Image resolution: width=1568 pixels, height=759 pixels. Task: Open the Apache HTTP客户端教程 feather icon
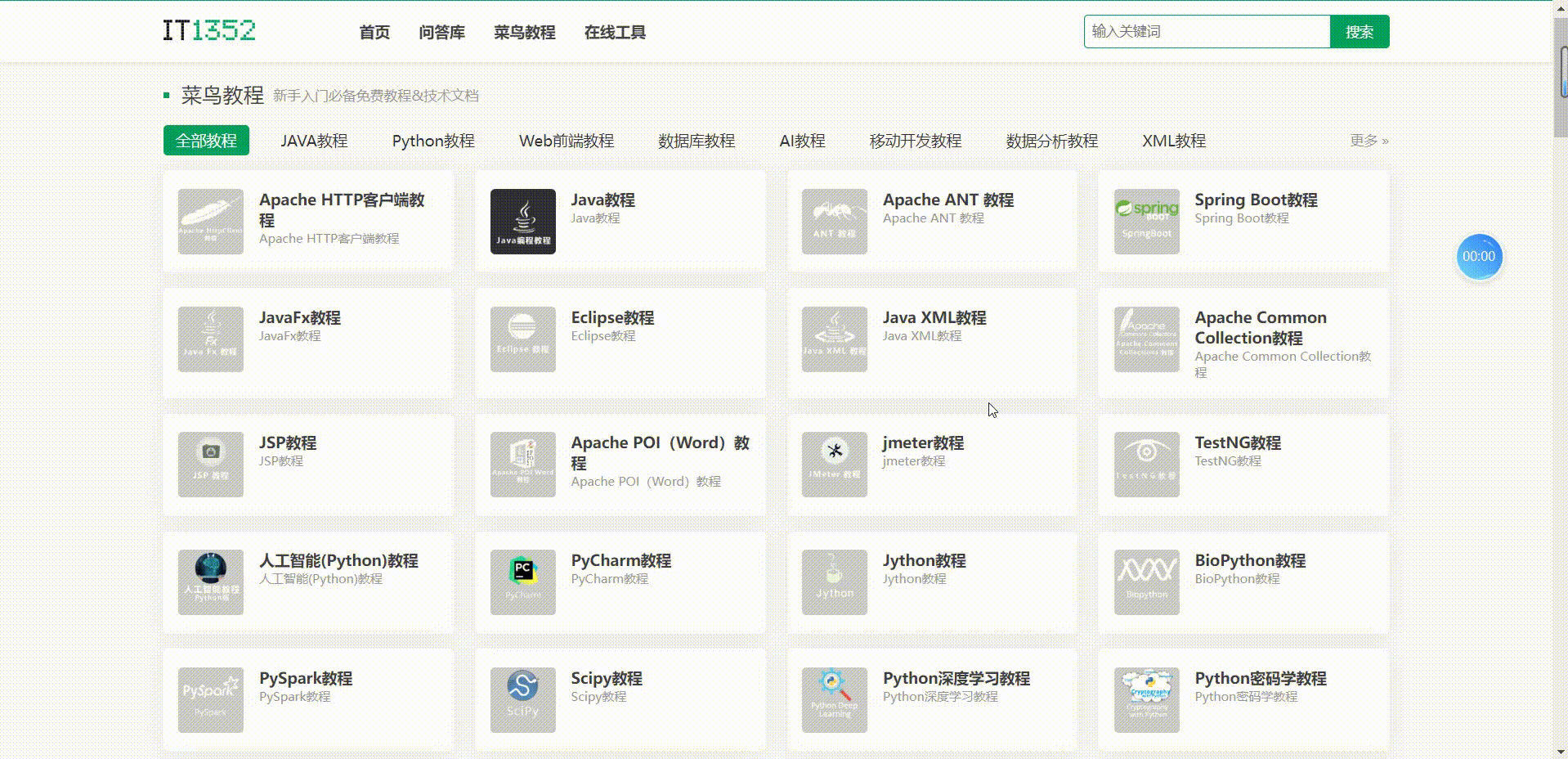point(211,222)
